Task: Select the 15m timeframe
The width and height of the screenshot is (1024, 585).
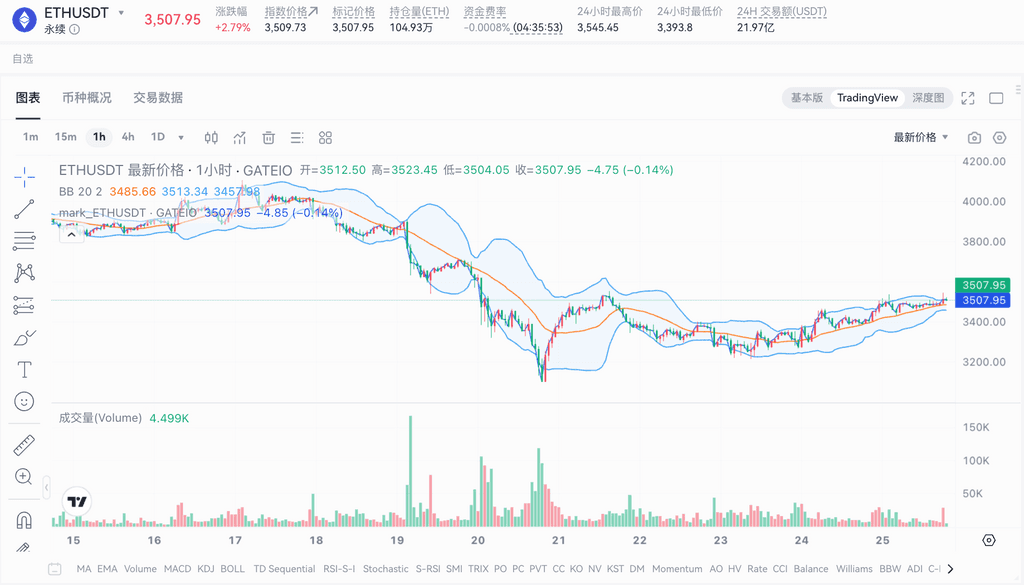Action: [x=66, y=137]
